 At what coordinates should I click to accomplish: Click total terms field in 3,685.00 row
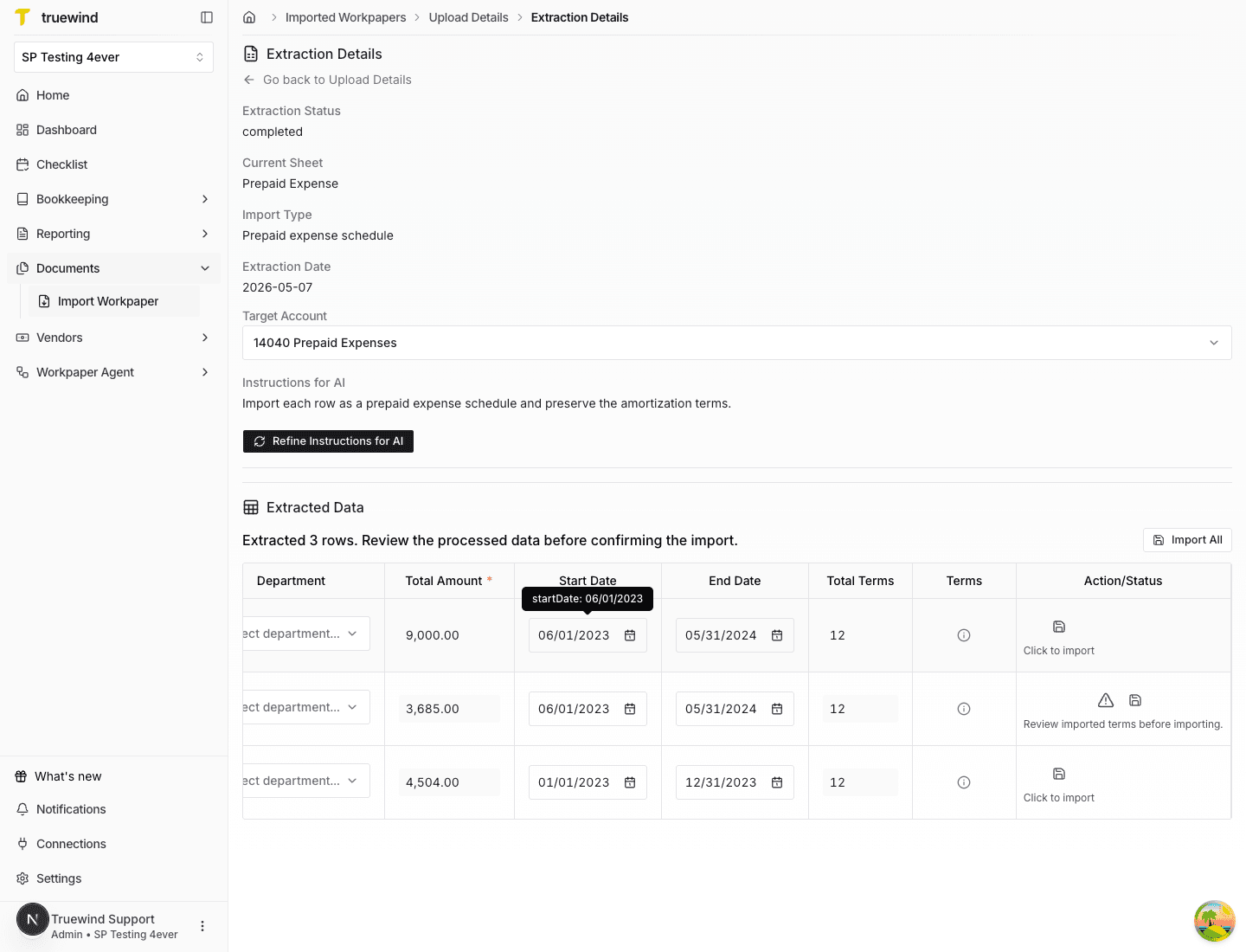point(860,709)
